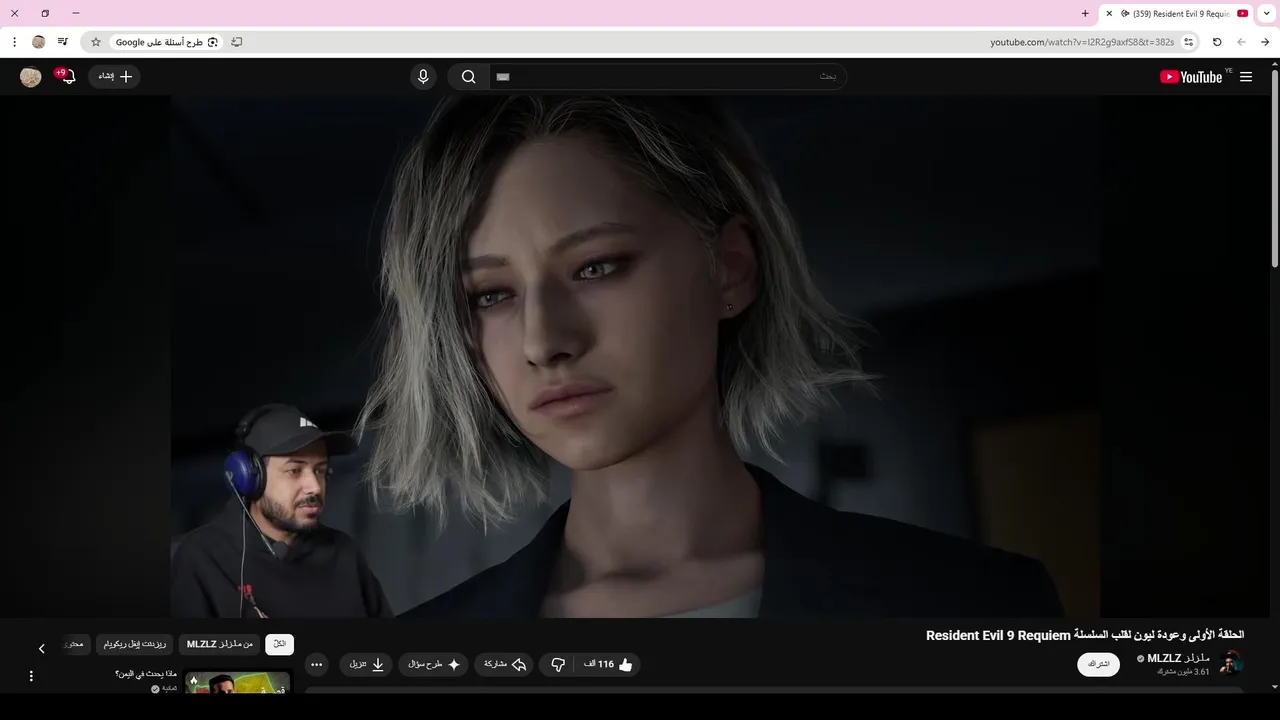Viewport: 1280px width, 720px height.
Task: Open a new browser tab
Action: pos(1085,14)
